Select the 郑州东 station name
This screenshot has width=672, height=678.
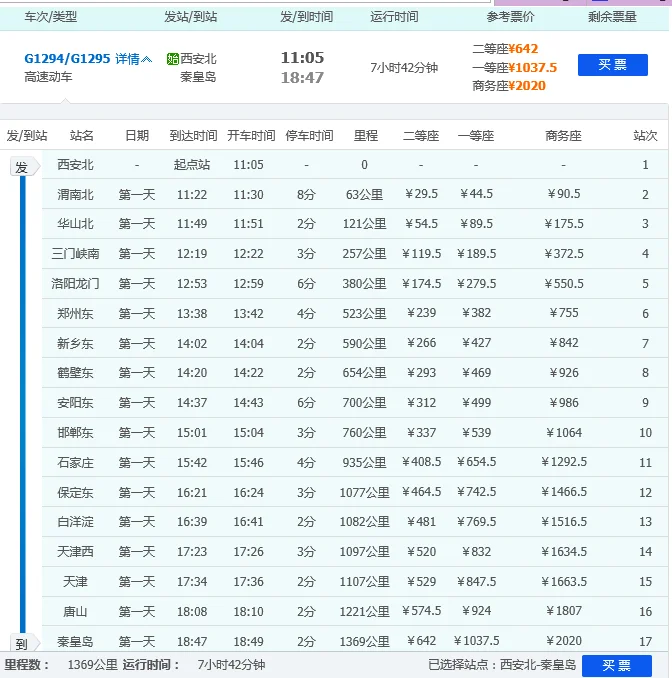coord(75,313)
